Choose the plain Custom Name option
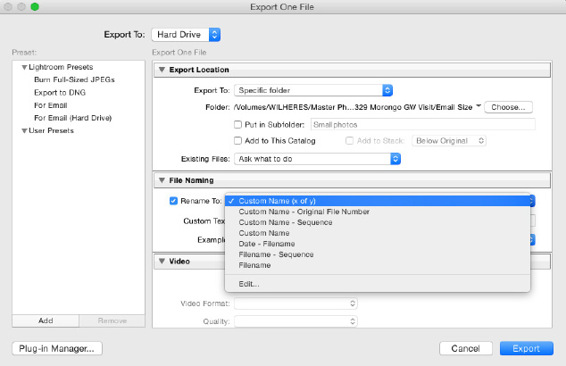This screenshot has width=566, height=366. [377, 233]
